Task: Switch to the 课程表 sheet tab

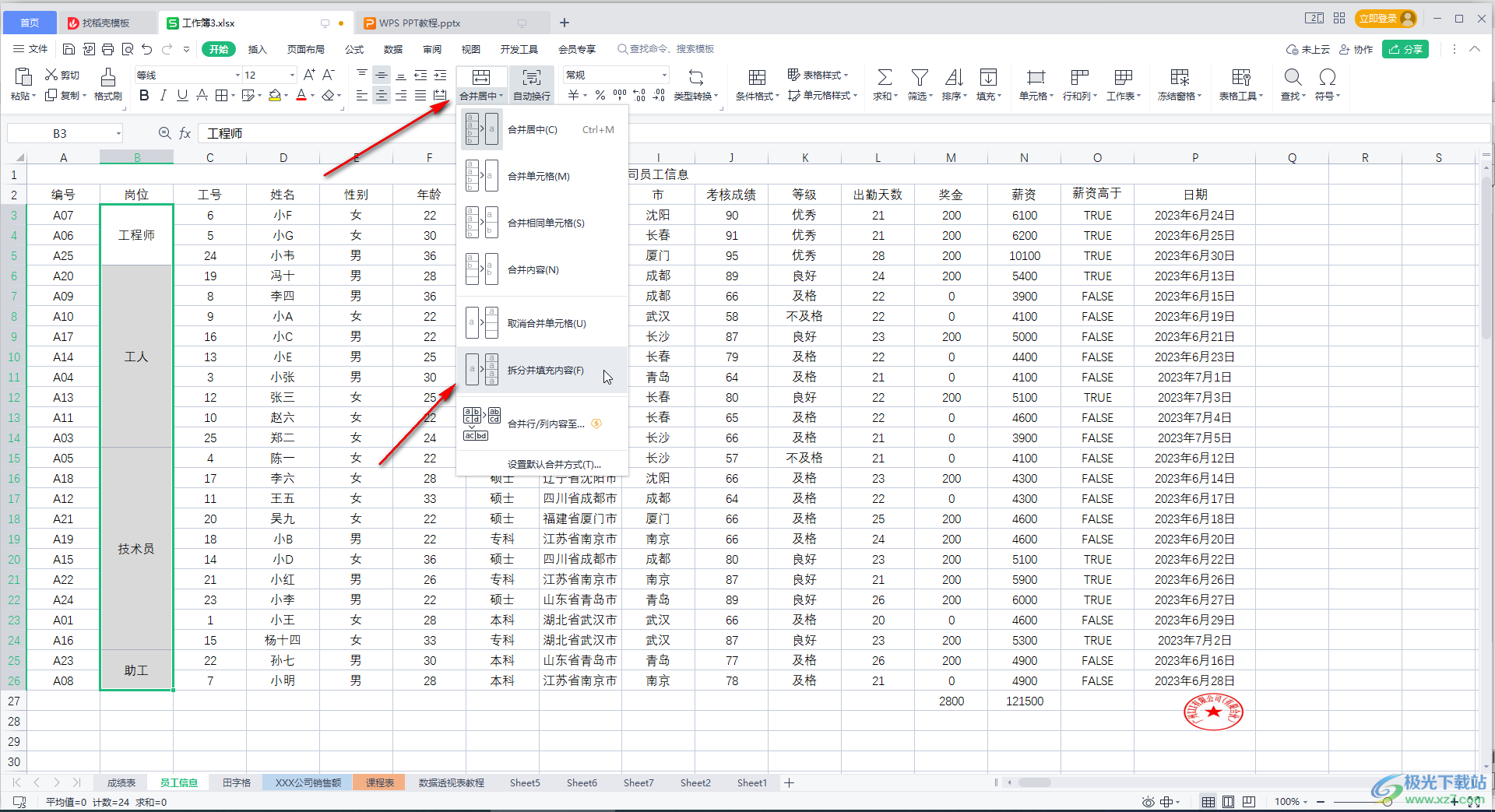Action: tap(380, 782)
